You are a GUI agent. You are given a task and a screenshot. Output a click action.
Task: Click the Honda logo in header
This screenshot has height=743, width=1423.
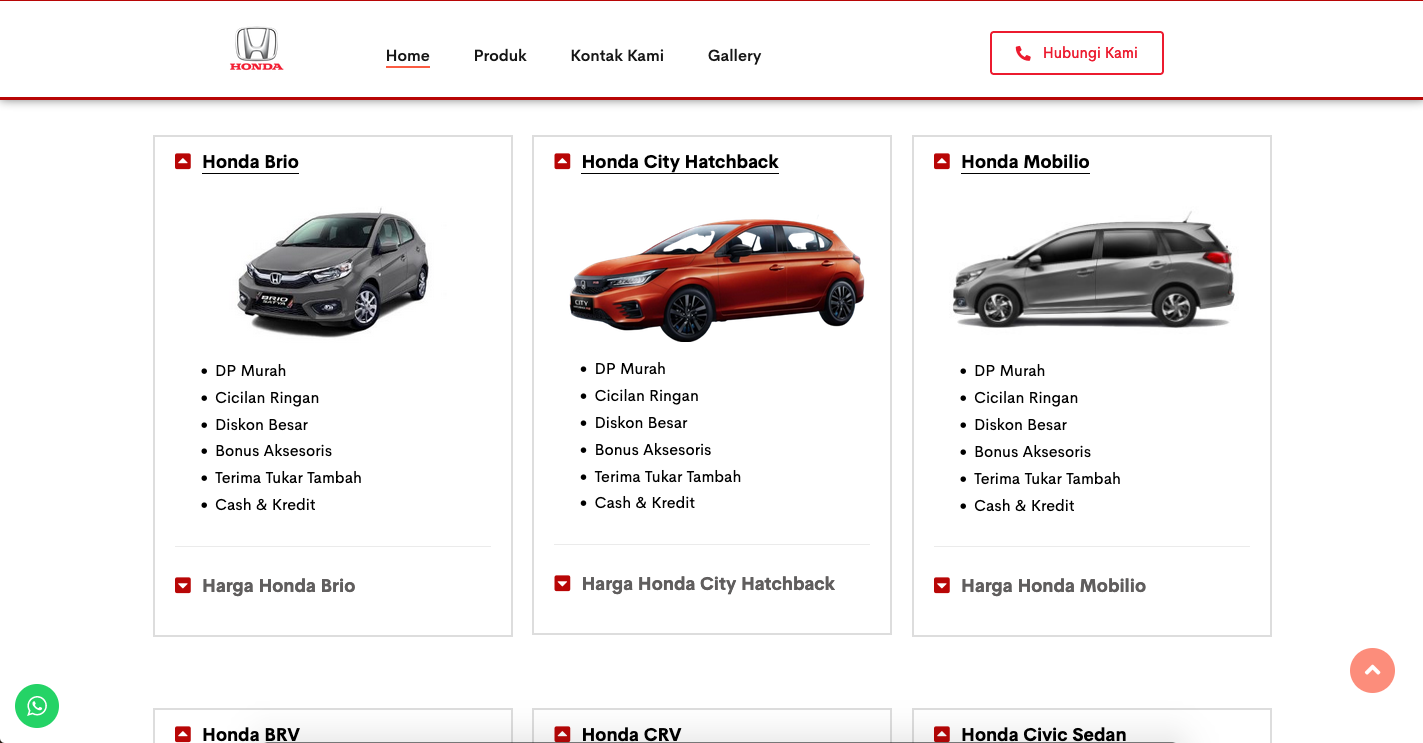point(256,50)
